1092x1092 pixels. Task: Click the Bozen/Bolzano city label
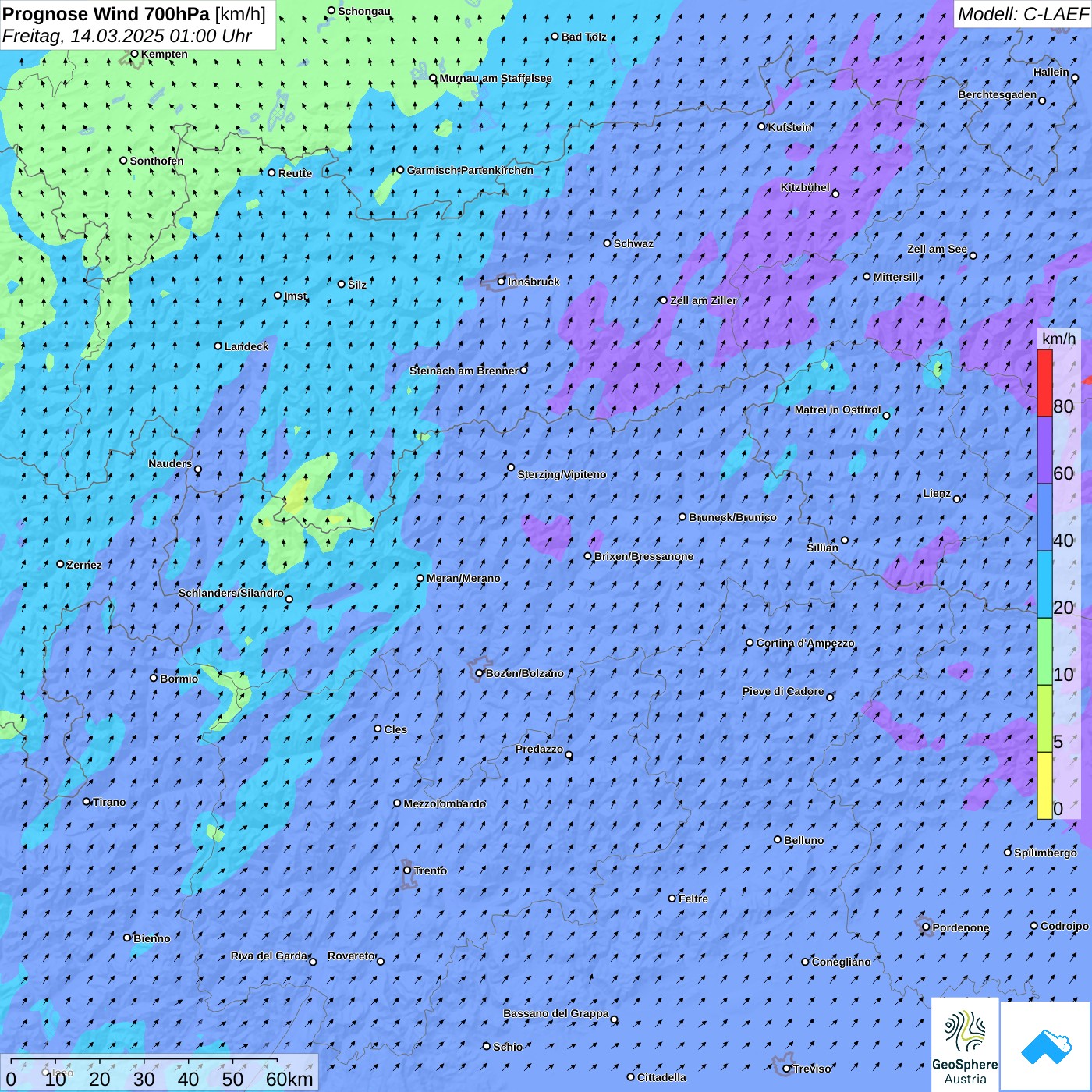[524, 673]
